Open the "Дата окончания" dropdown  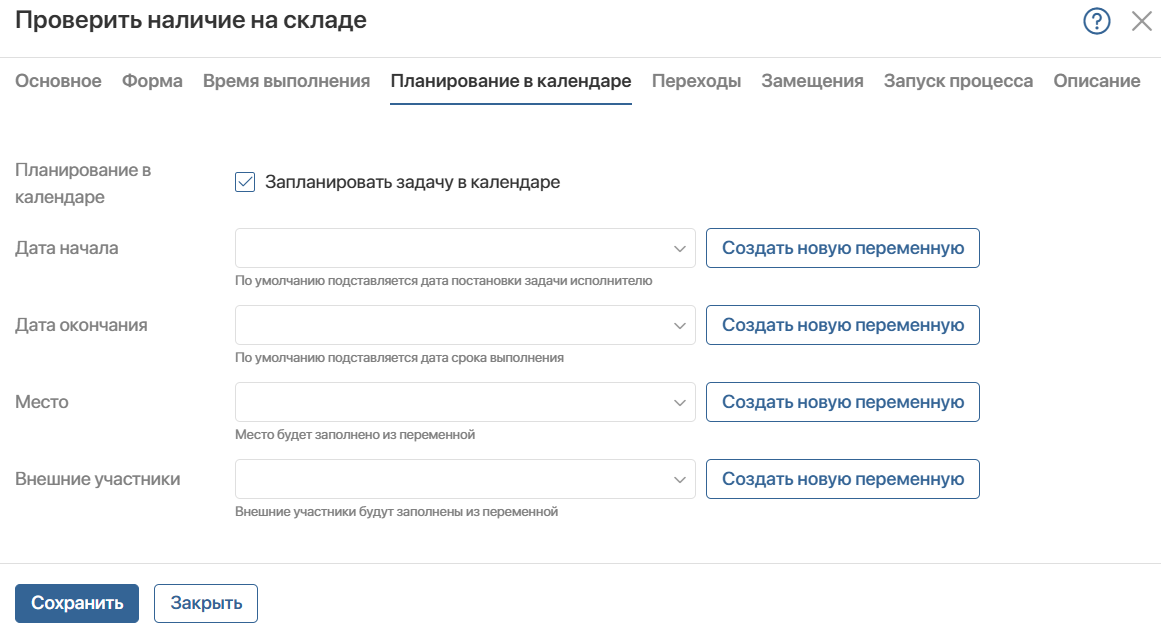(465, 325)
